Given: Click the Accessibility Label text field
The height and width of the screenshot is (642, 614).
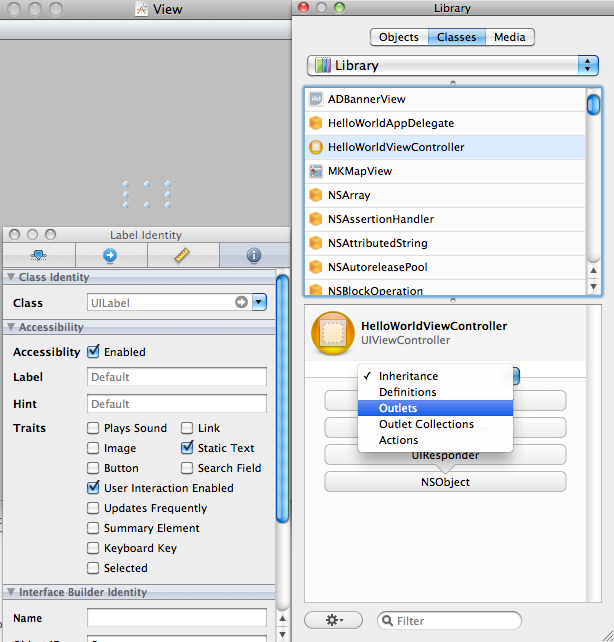Looking at the screenshot, I should point(177,377).
